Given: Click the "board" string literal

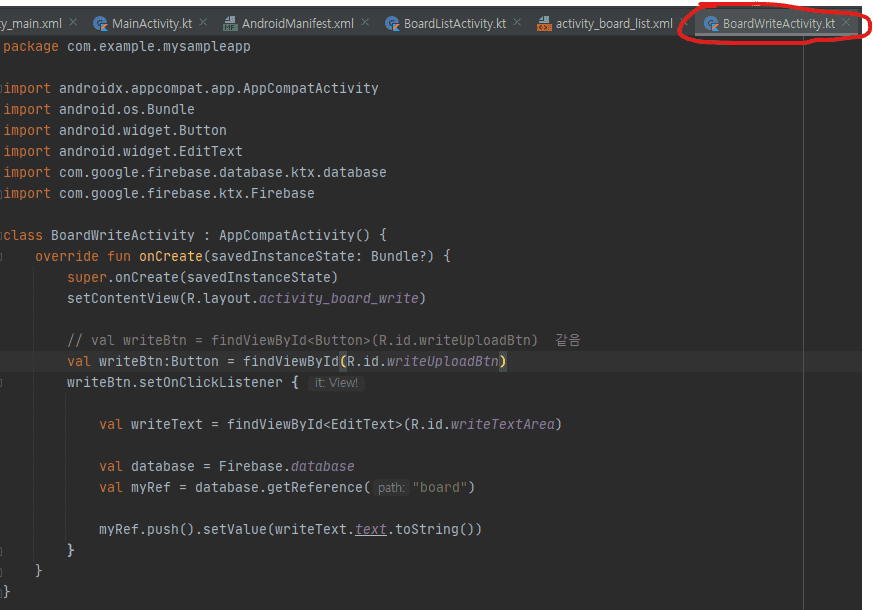Looking at the screenshot, I should click(440, 488).
